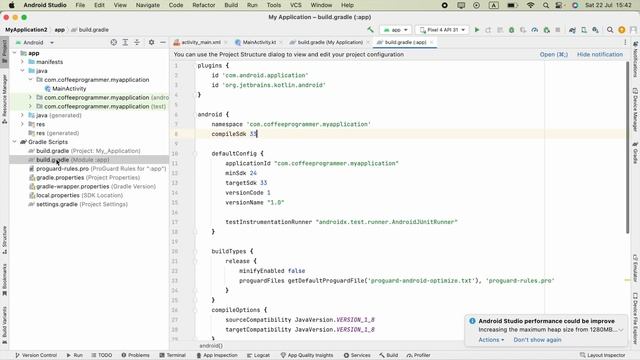Open the Terminal tool window
Viewport: 640px width, 360px height.
point(173,355)
